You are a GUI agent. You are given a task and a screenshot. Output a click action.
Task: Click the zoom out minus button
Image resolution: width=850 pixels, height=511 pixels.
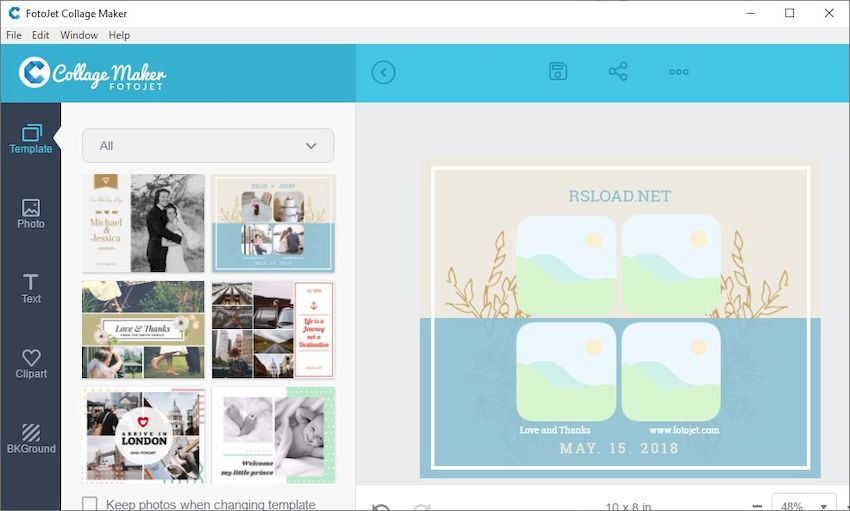pos(757,507)
